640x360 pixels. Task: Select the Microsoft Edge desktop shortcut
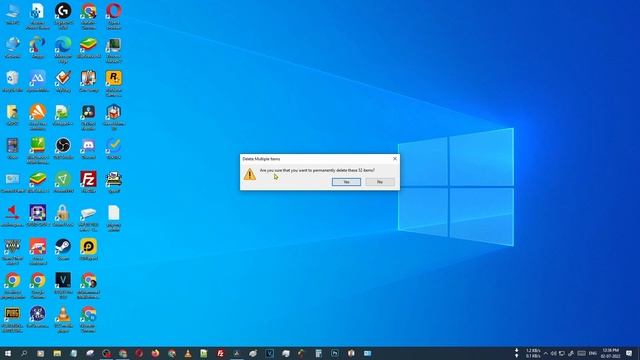tap(63, 49)
